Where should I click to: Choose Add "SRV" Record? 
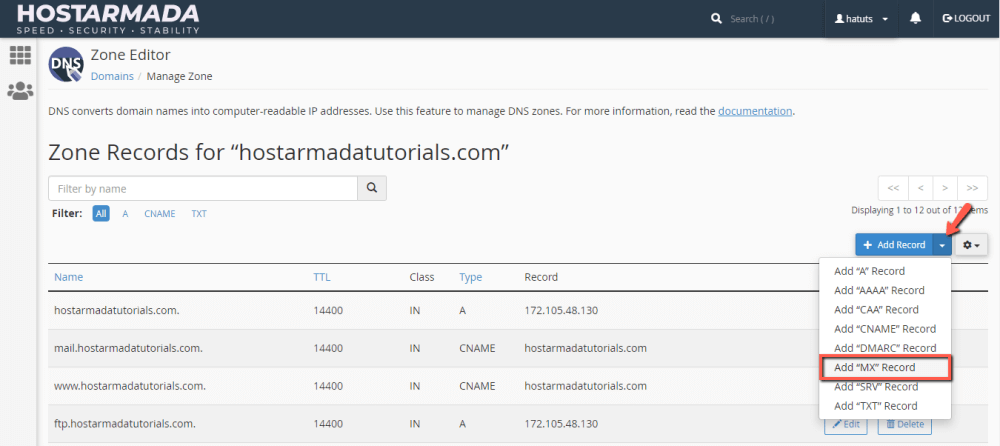click(876, 387)
